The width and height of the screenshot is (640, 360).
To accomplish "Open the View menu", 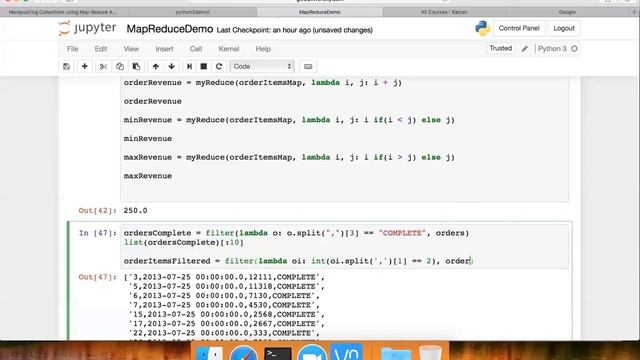I will click(x=131, y=49).
